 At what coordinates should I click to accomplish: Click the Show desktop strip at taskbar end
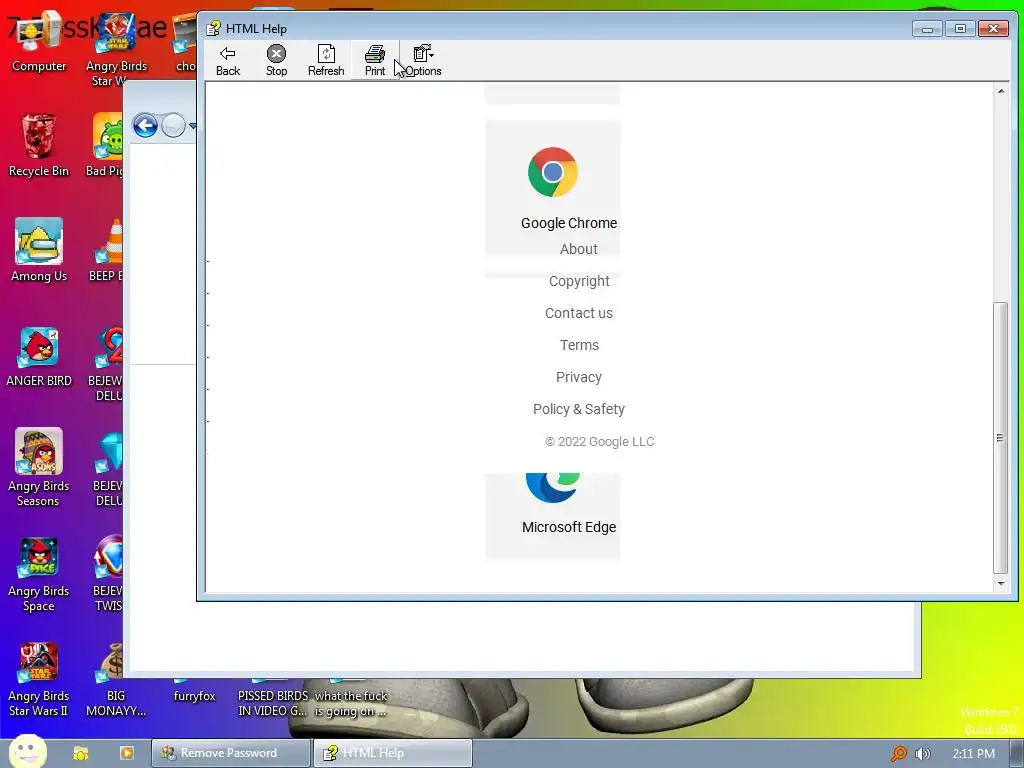coord(1017,754)
